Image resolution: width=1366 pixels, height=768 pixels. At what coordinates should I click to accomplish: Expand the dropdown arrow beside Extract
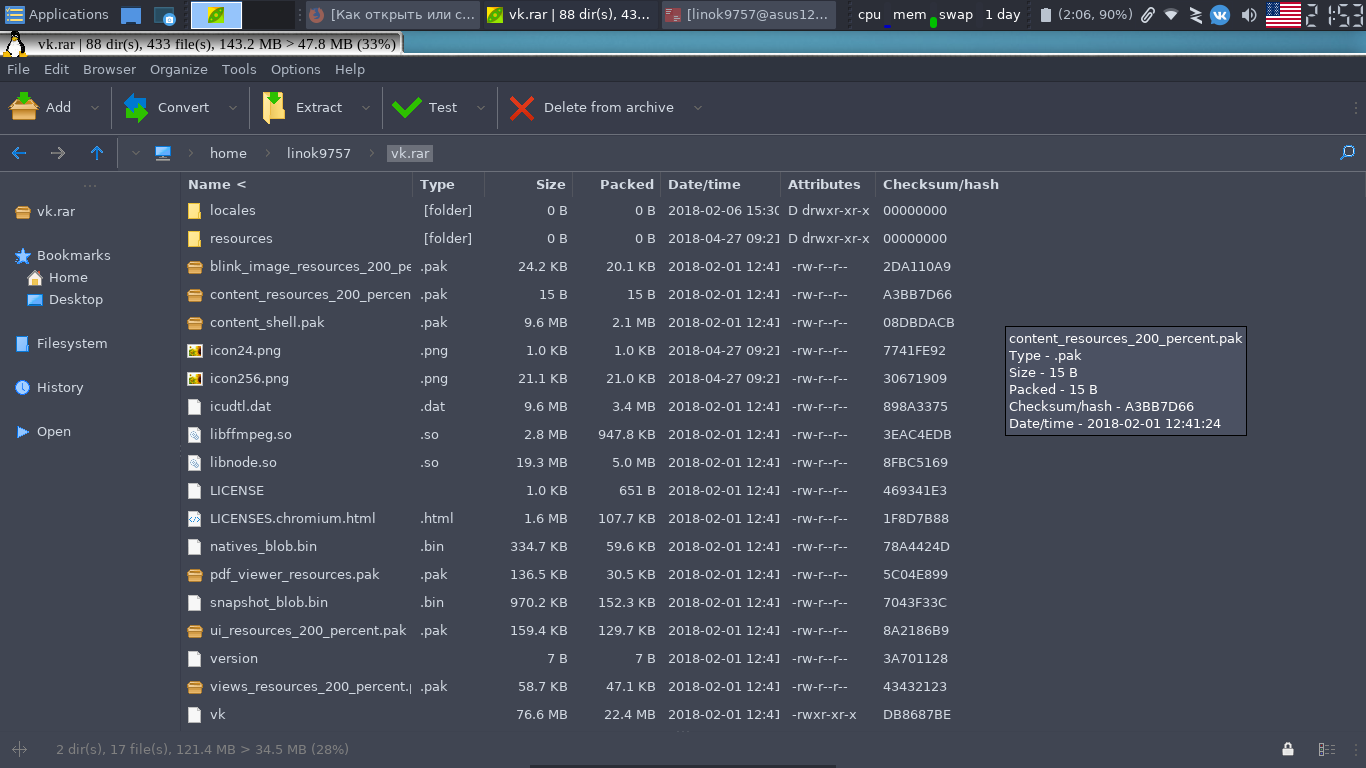[x=366, y=108]
